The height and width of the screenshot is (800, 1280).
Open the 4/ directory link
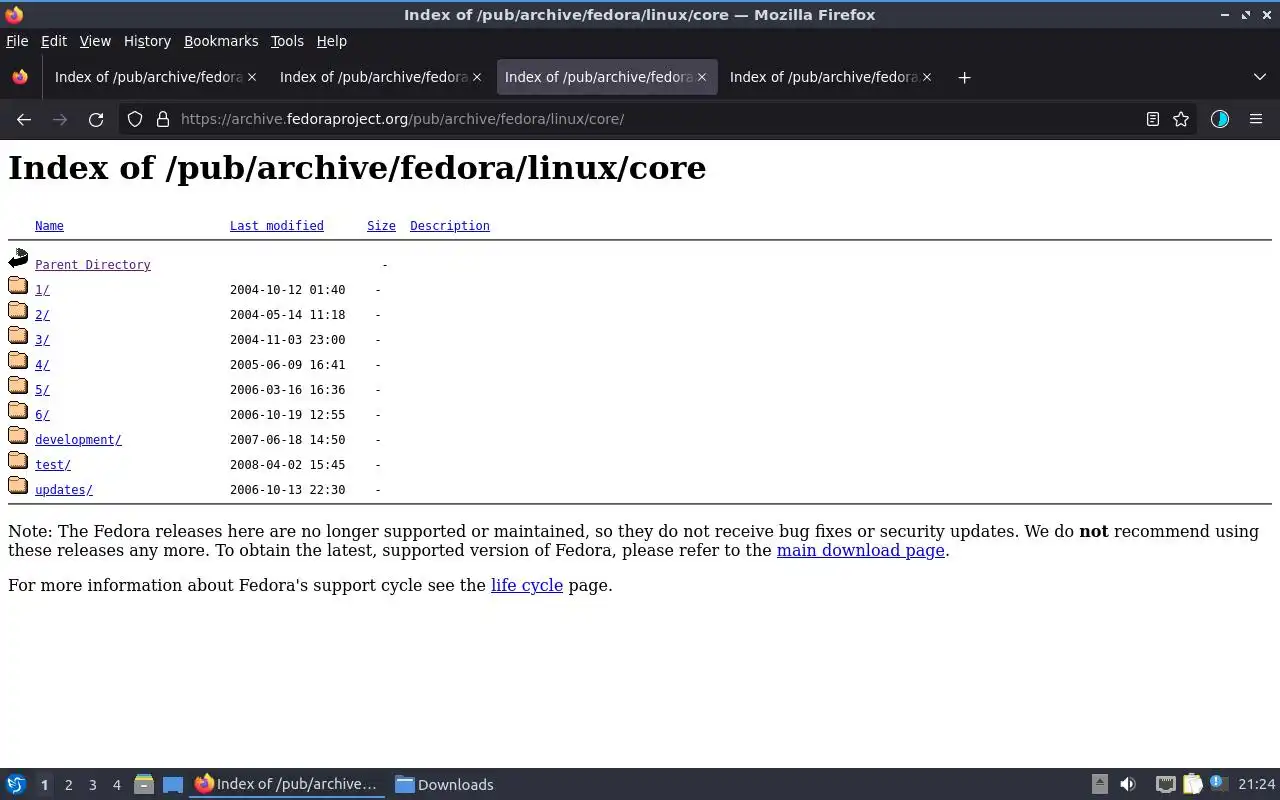(42, 365)
